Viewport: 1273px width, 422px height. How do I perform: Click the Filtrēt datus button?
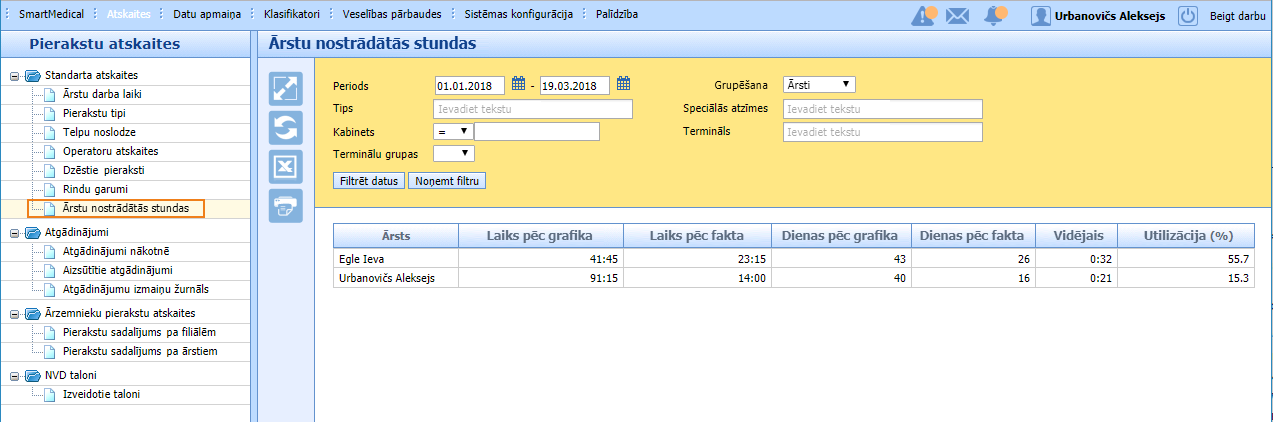coord(369,181)
